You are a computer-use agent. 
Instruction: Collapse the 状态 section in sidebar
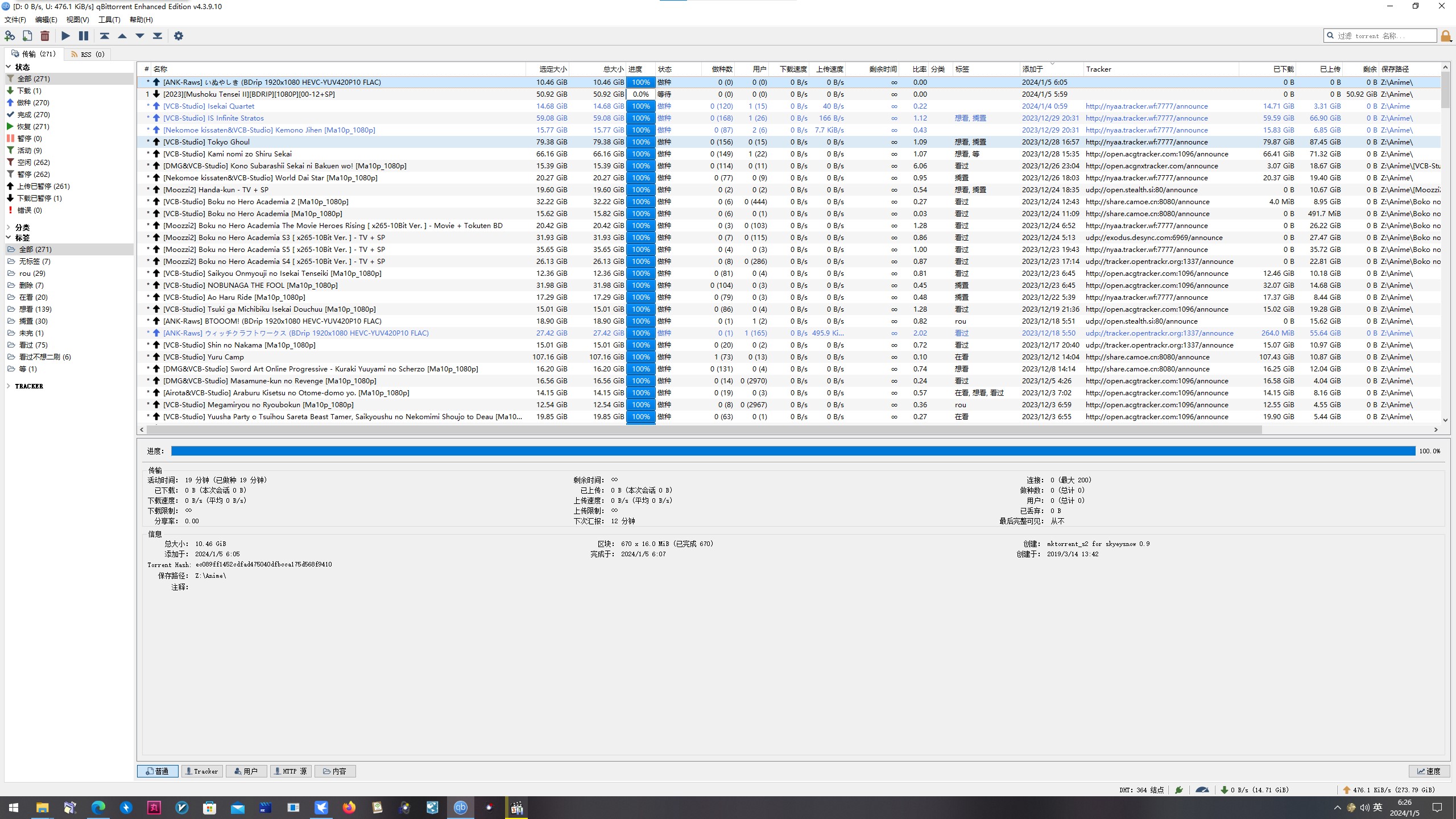tap(9, 67)
